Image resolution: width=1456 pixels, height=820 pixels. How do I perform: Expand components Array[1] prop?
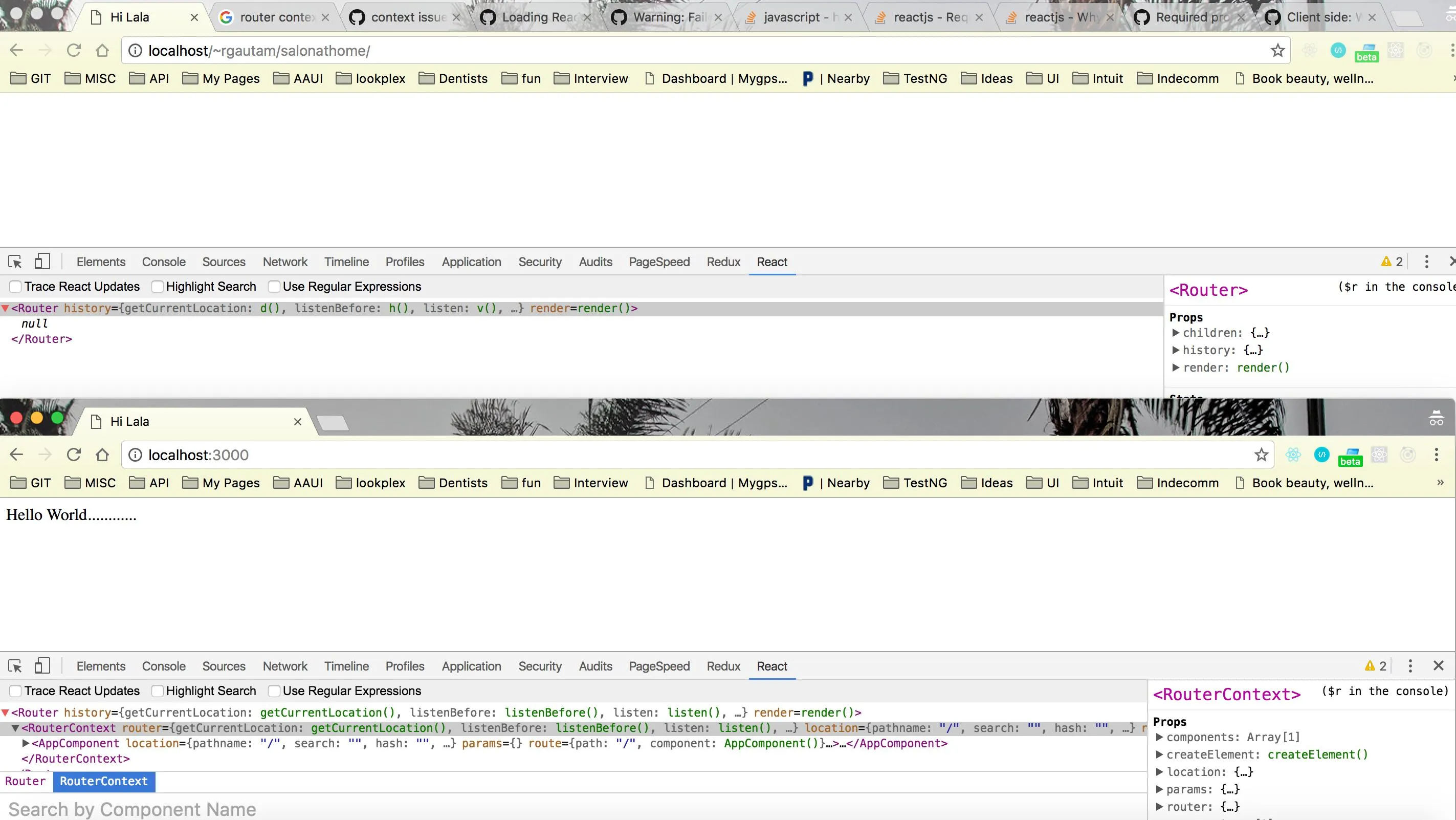[x=1159, y=737]
